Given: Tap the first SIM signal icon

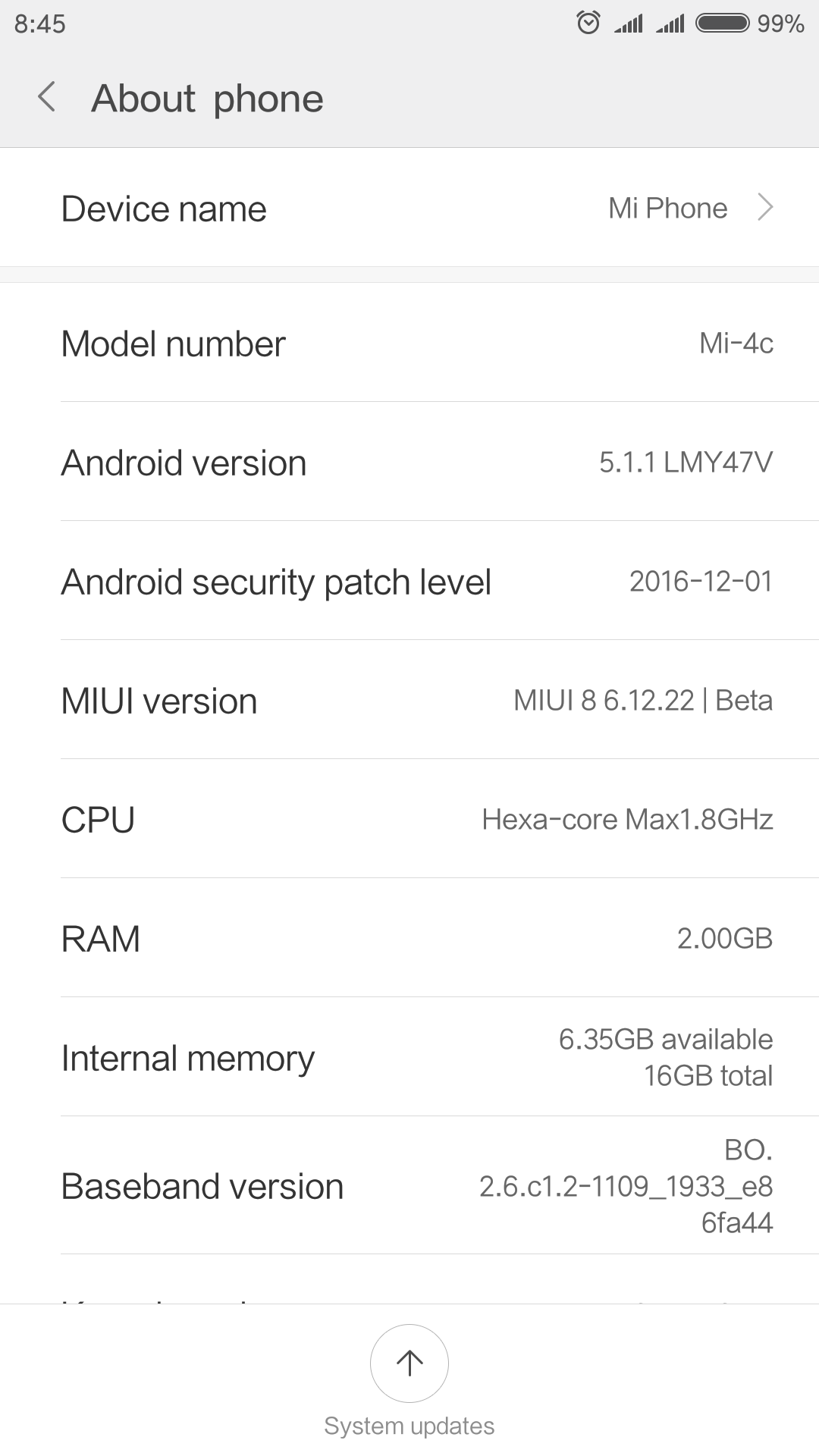Looking at the screenshot, I should (629, 24).
